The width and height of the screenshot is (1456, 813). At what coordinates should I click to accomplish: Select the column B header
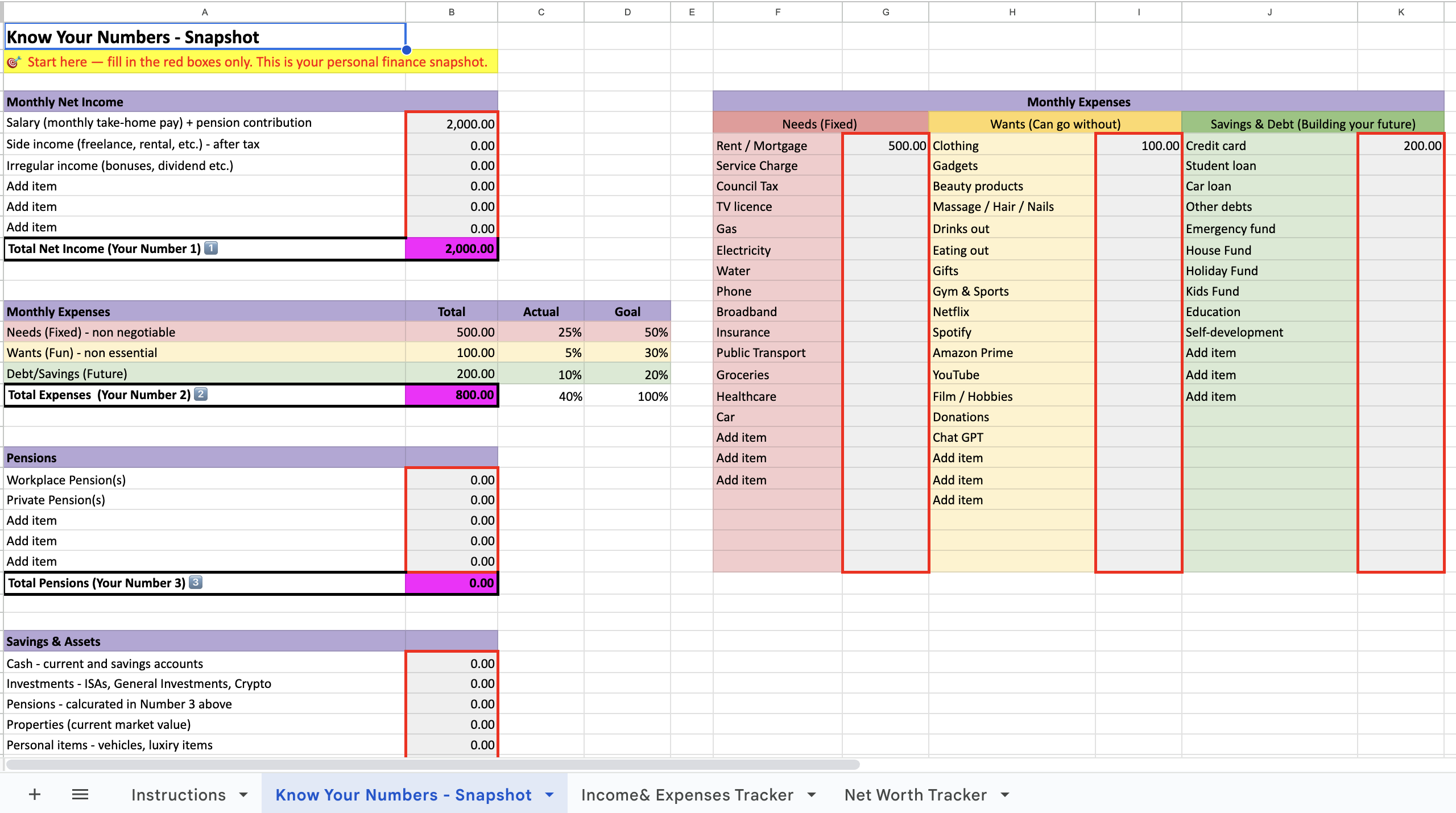[451, 12]
